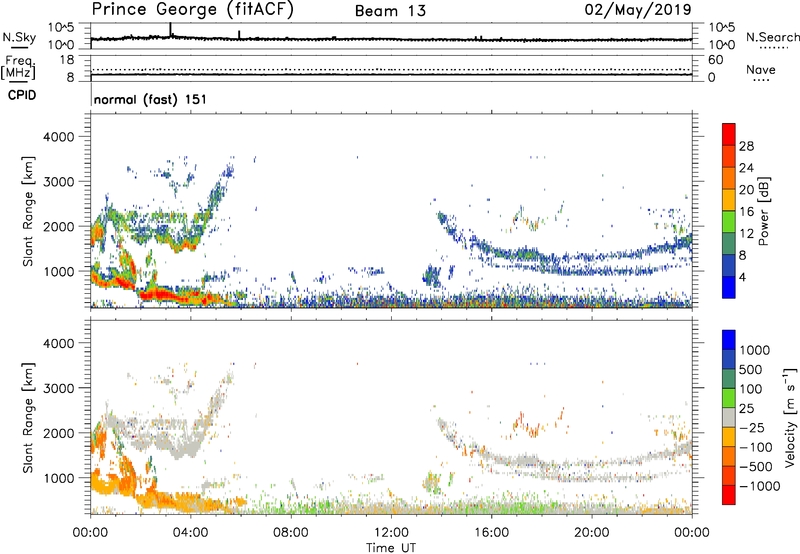Click the '12:00' time tick label
800x554 pixels.
(x=391, y=533)
